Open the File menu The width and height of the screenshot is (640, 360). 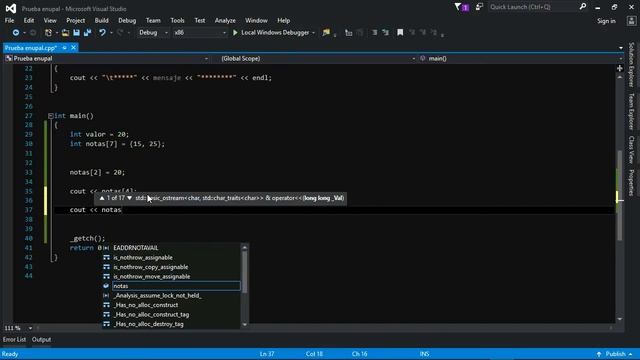[x=9, y=20]
